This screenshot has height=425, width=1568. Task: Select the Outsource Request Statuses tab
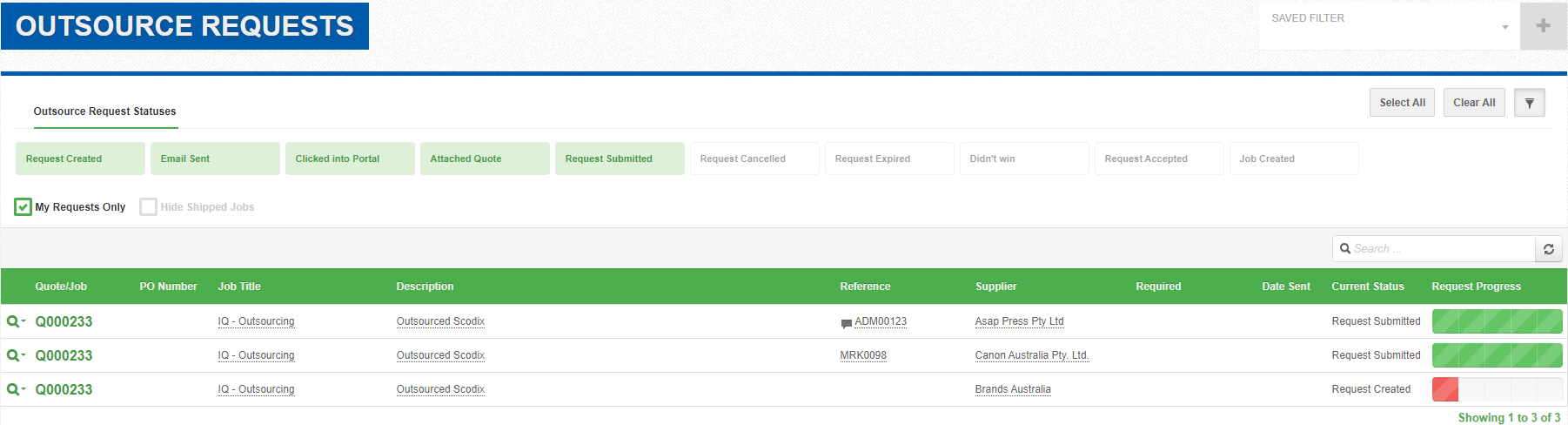pos(104,111)
